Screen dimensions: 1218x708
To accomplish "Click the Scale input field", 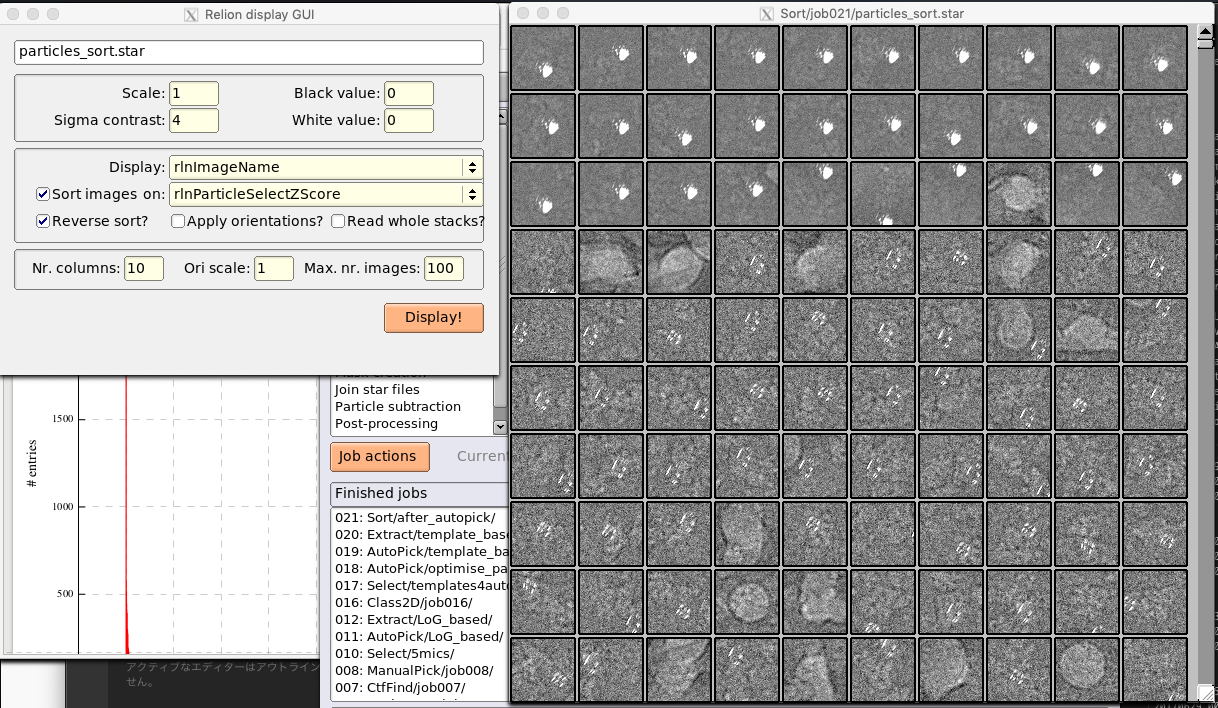I will (x=194, y=93).
